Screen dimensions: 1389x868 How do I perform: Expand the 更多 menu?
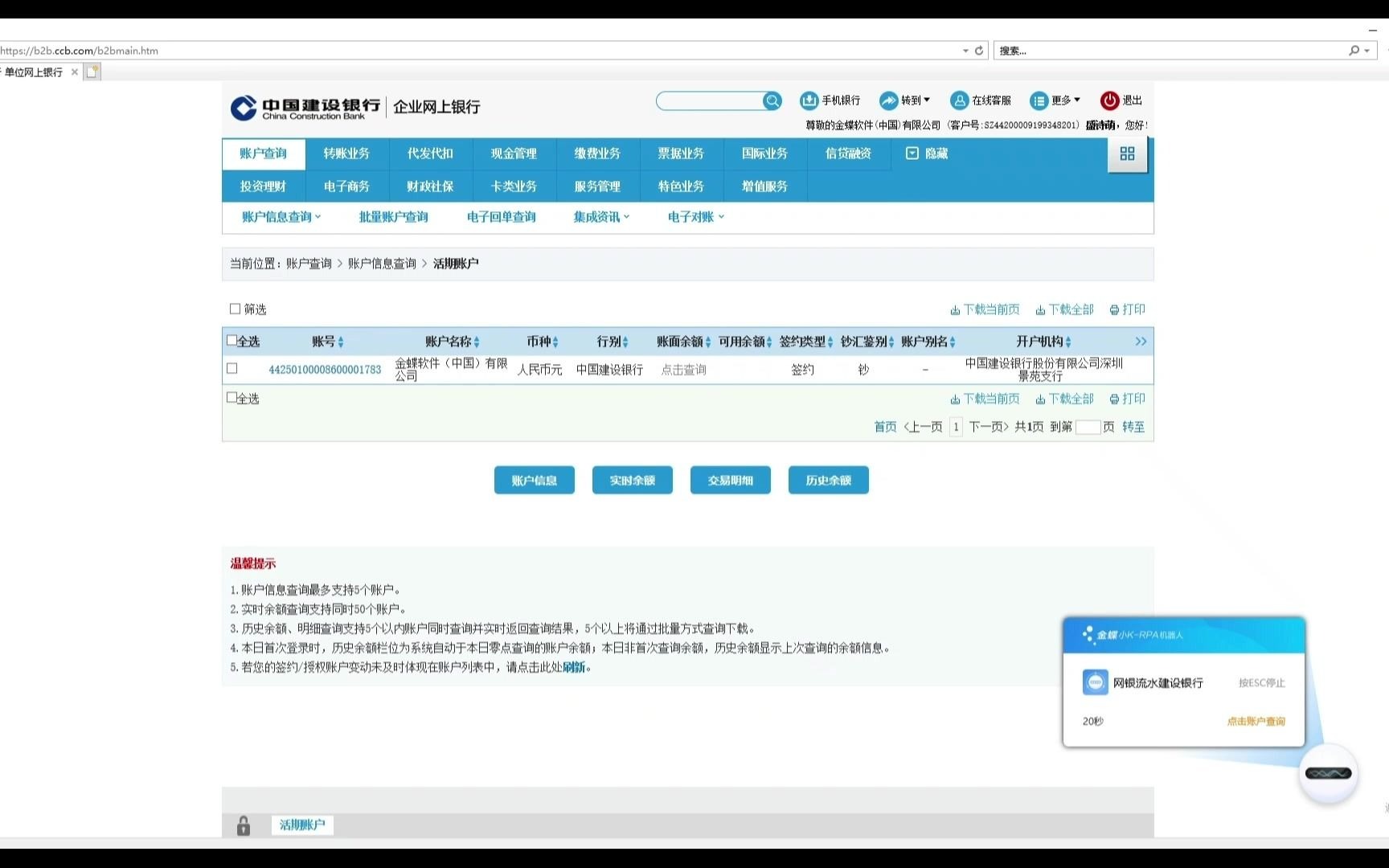click(x=1055, y=100)
